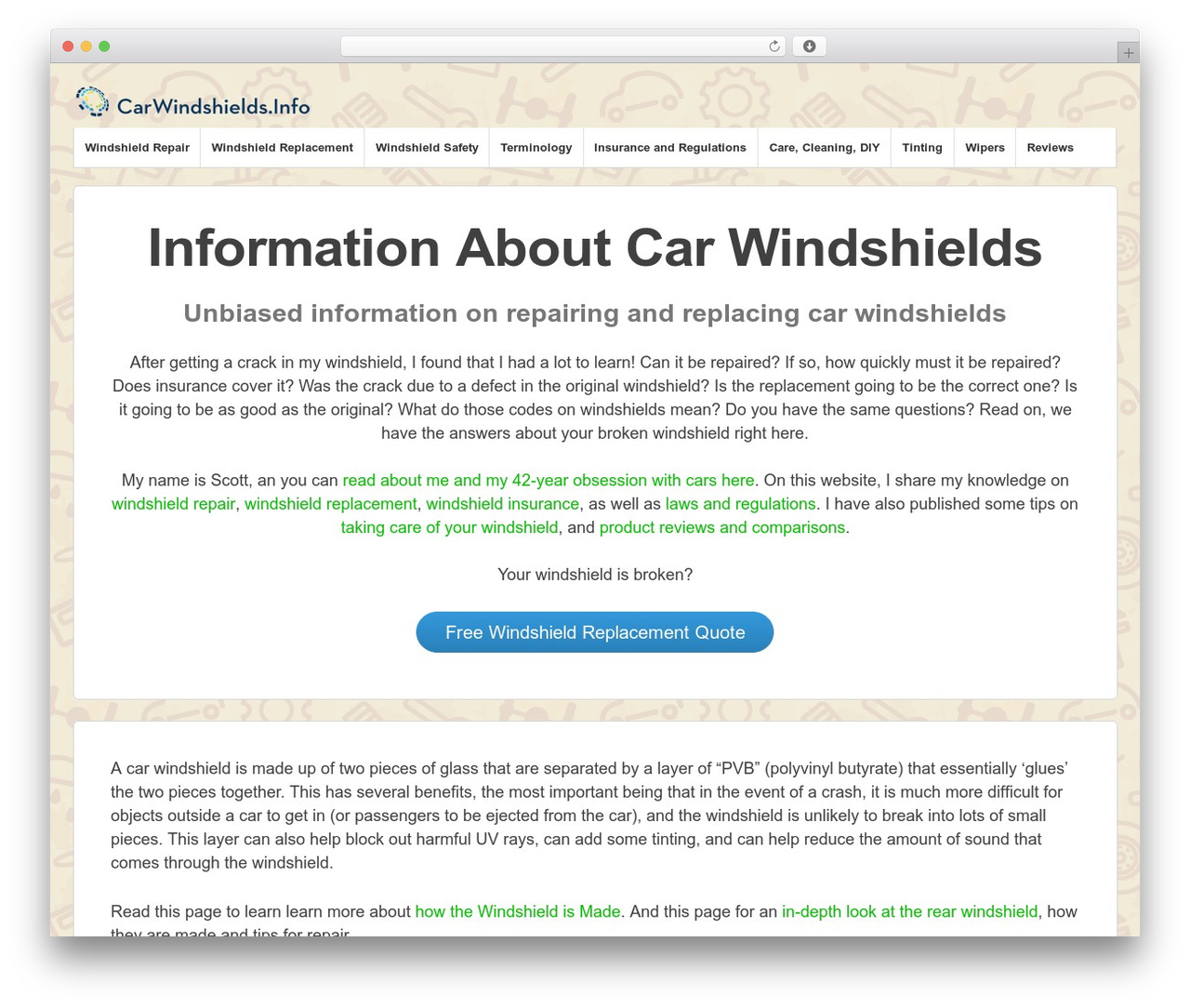Click Free Windshield Replacement Quote button
This screenshot has height=1008, width=1190.
click(x=595, y=632)
